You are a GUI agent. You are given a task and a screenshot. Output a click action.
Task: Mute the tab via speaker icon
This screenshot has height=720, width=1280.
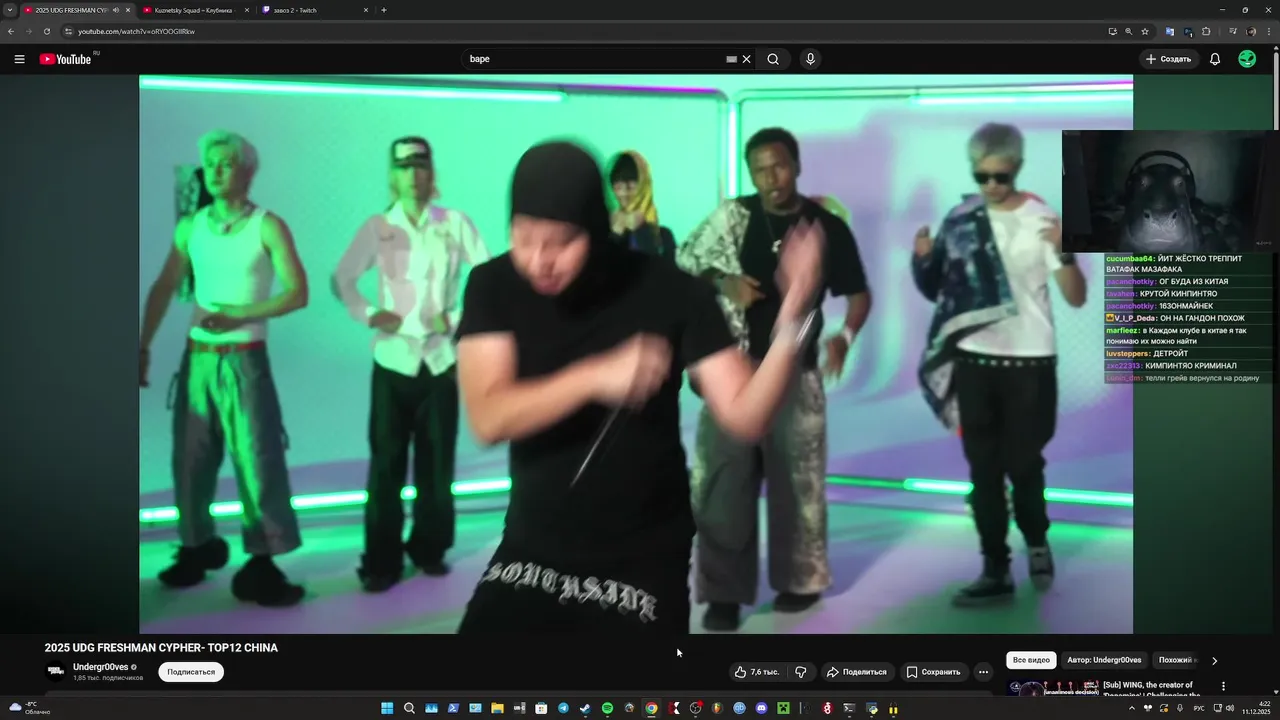coord(116,10)
